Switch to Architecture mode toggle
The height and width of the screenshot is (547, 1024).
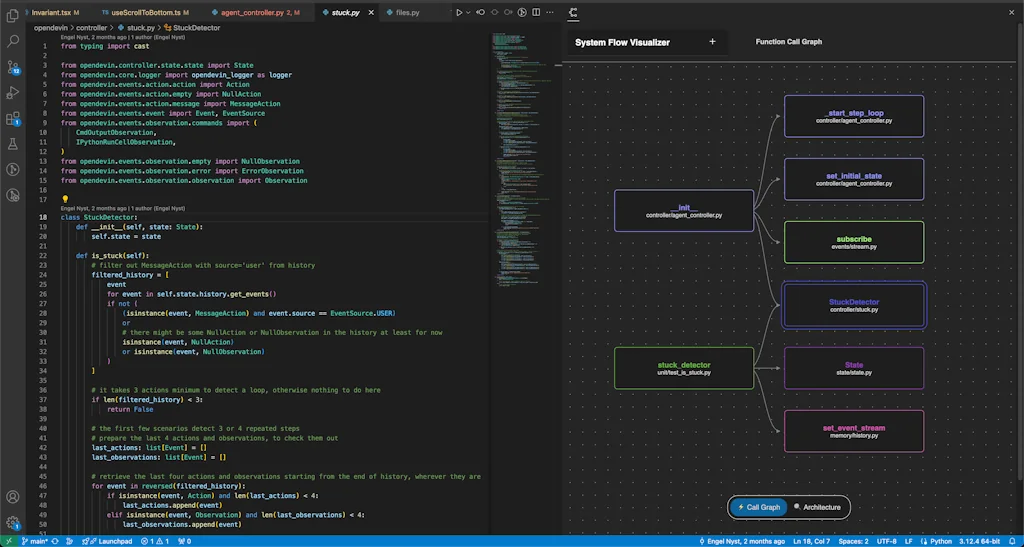(817, 507)
